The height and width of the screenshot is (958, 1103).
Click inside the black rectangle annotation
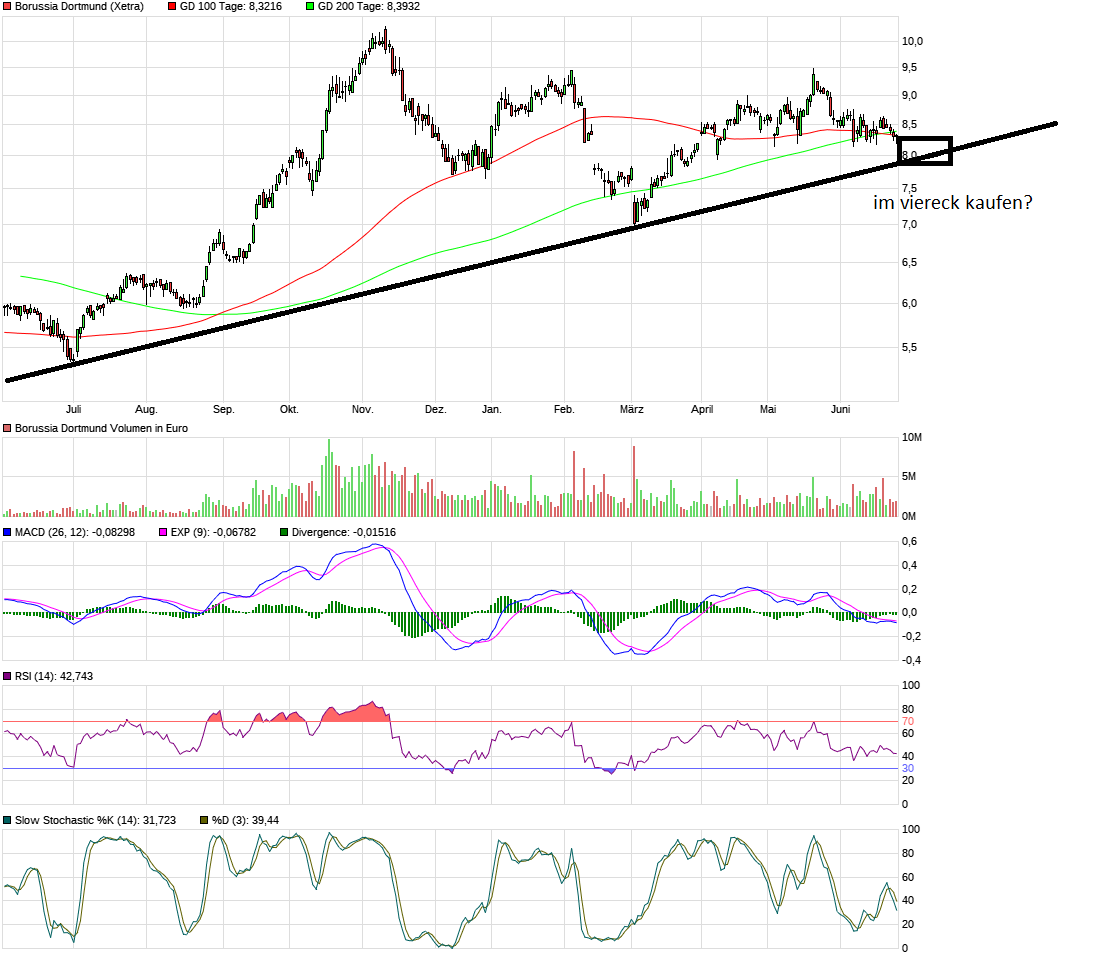pos(924,151)
